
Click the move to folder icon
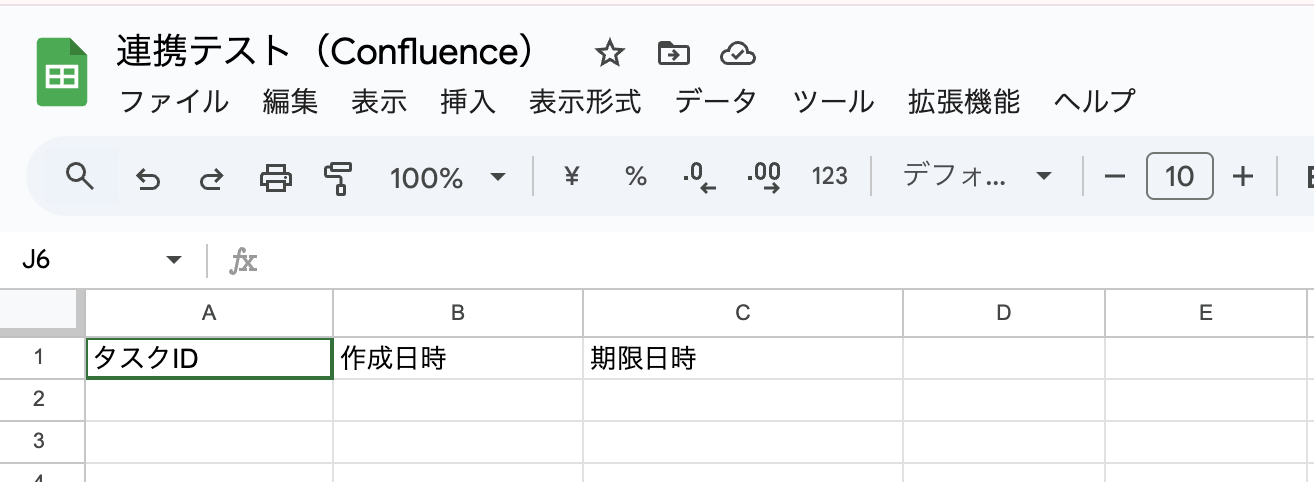click(674, 53)
